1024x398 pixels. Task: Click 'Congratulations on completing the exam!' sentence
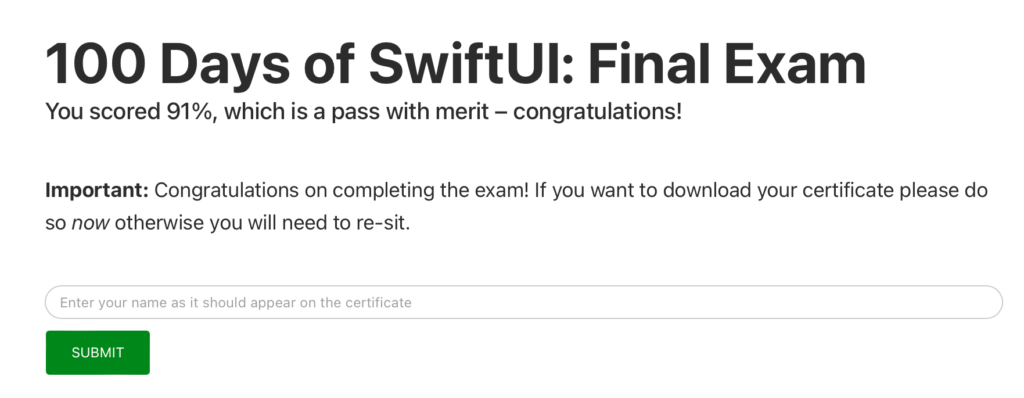pos(342,191)
